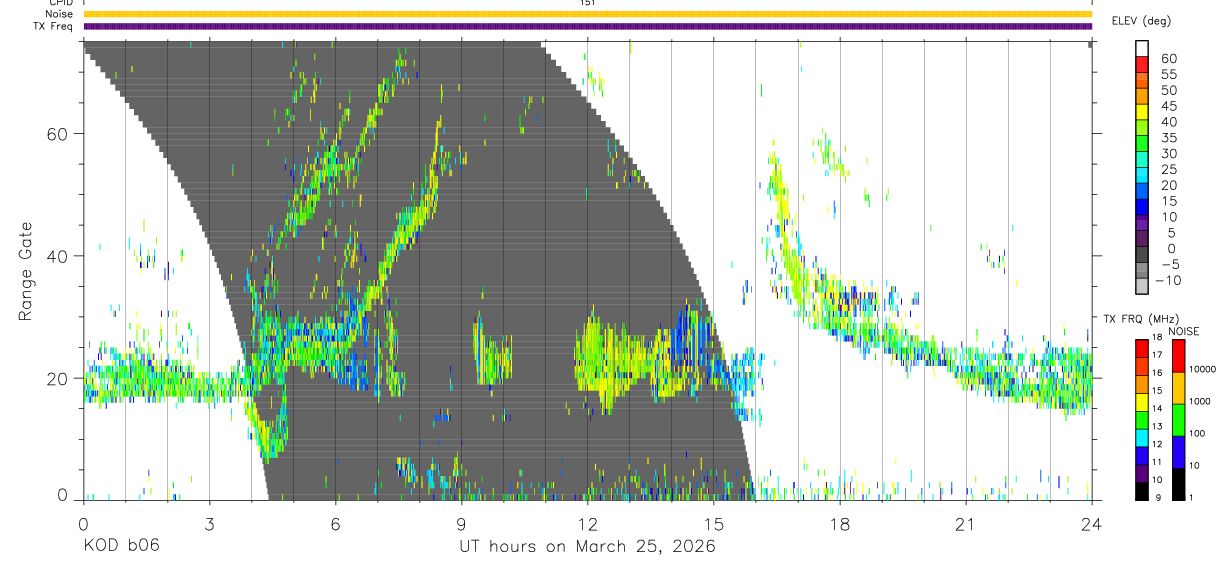Image resolution: width=1228 pixels, height=567 pixels.
Task: Click the NOISE scale label '100'
Action: pos(1197,433)
